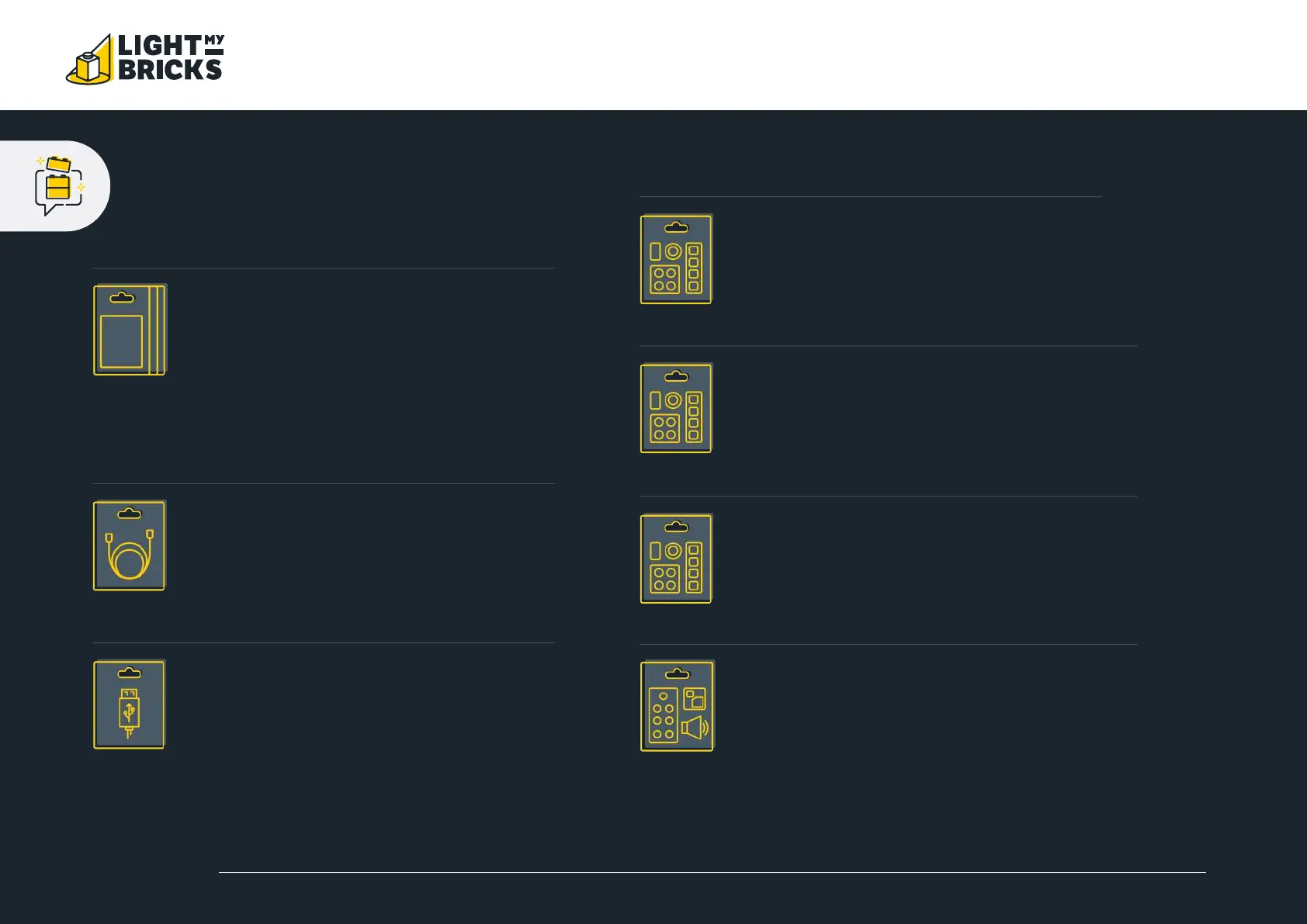This screenshot has width=1307, height=924.
Task: Select the coiled cable package icon
Action: (x=130, y=545)
